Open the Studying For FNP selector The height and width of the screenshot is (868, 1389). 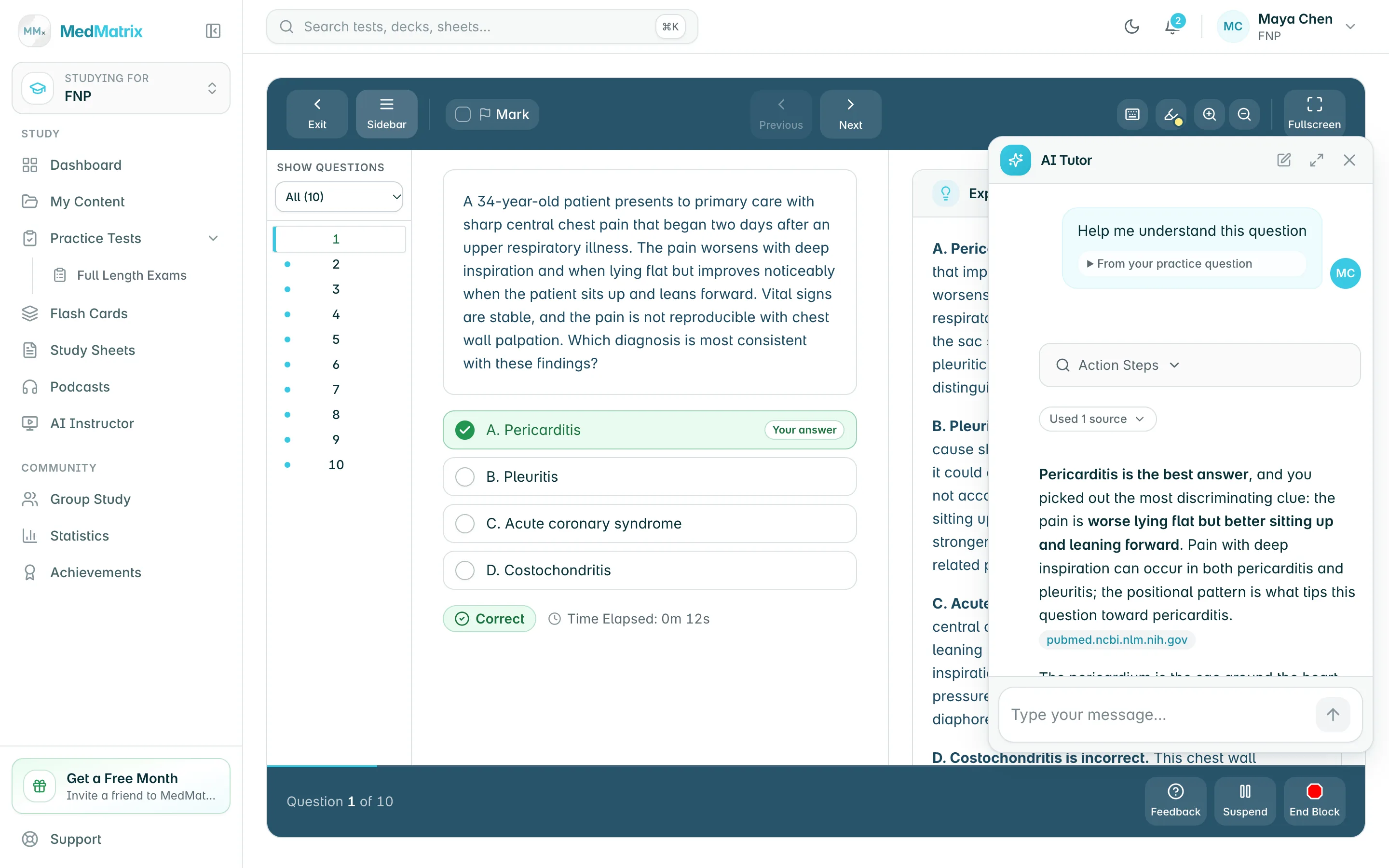pos(121,88)
